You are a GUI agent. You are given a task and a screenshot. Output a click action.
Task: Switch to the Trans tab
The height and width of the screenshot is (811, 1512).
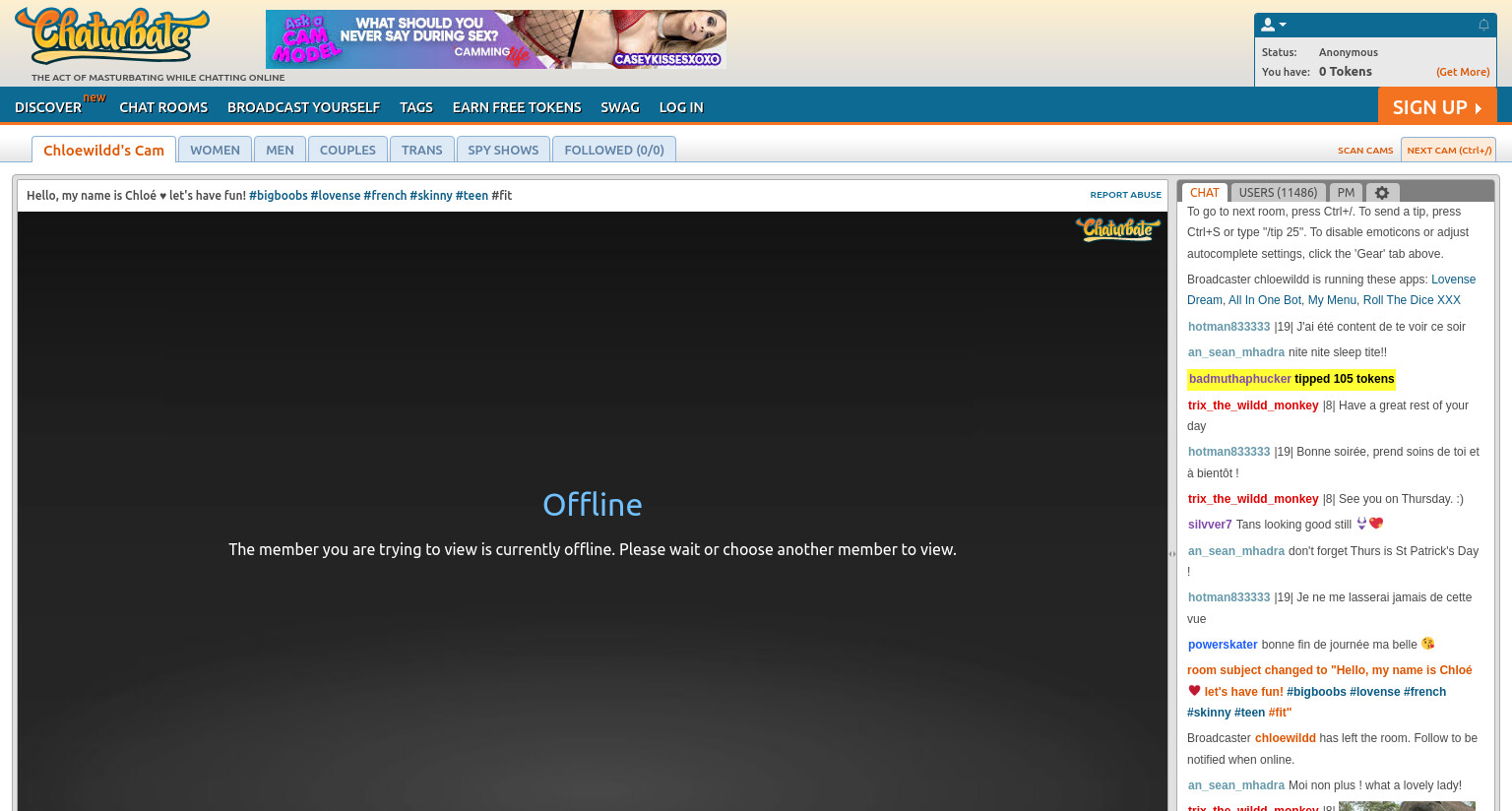coord(421,150)
